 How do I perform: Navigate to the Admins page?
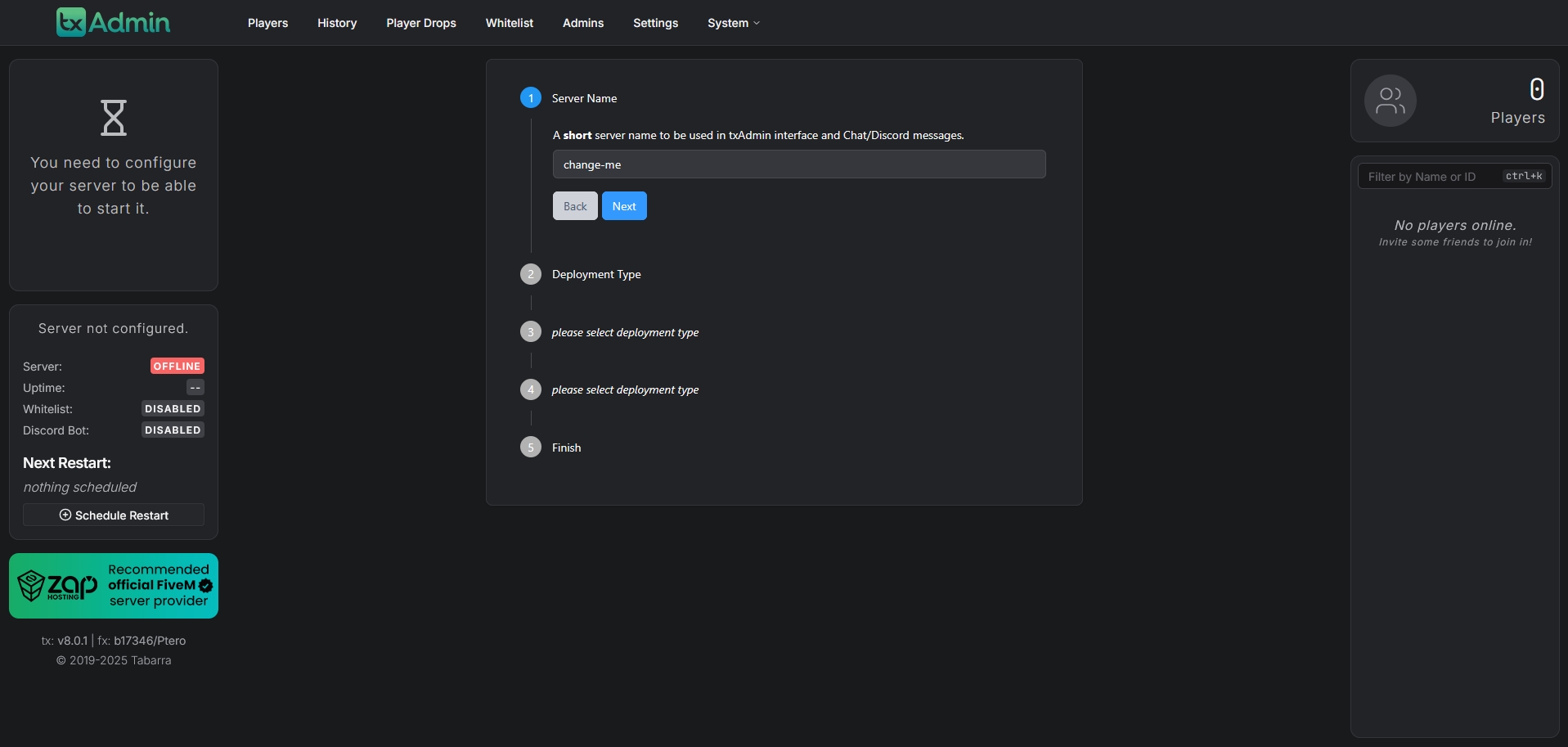click(x=582, y=23)
